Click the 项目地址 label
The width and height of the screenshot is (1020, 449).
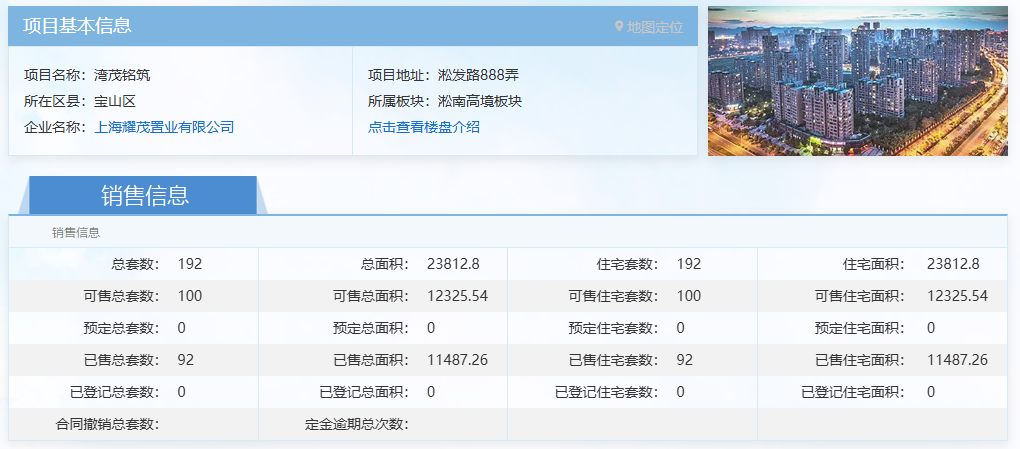pos(399,75)
